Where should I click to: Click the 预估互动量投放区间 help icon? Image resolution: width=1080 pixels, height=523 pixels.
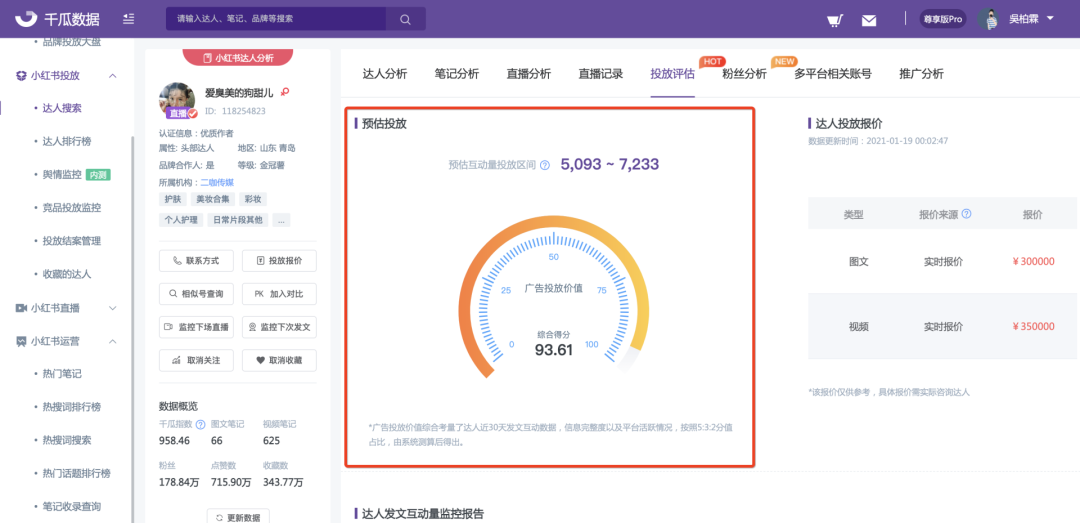(x=545, y=165)
